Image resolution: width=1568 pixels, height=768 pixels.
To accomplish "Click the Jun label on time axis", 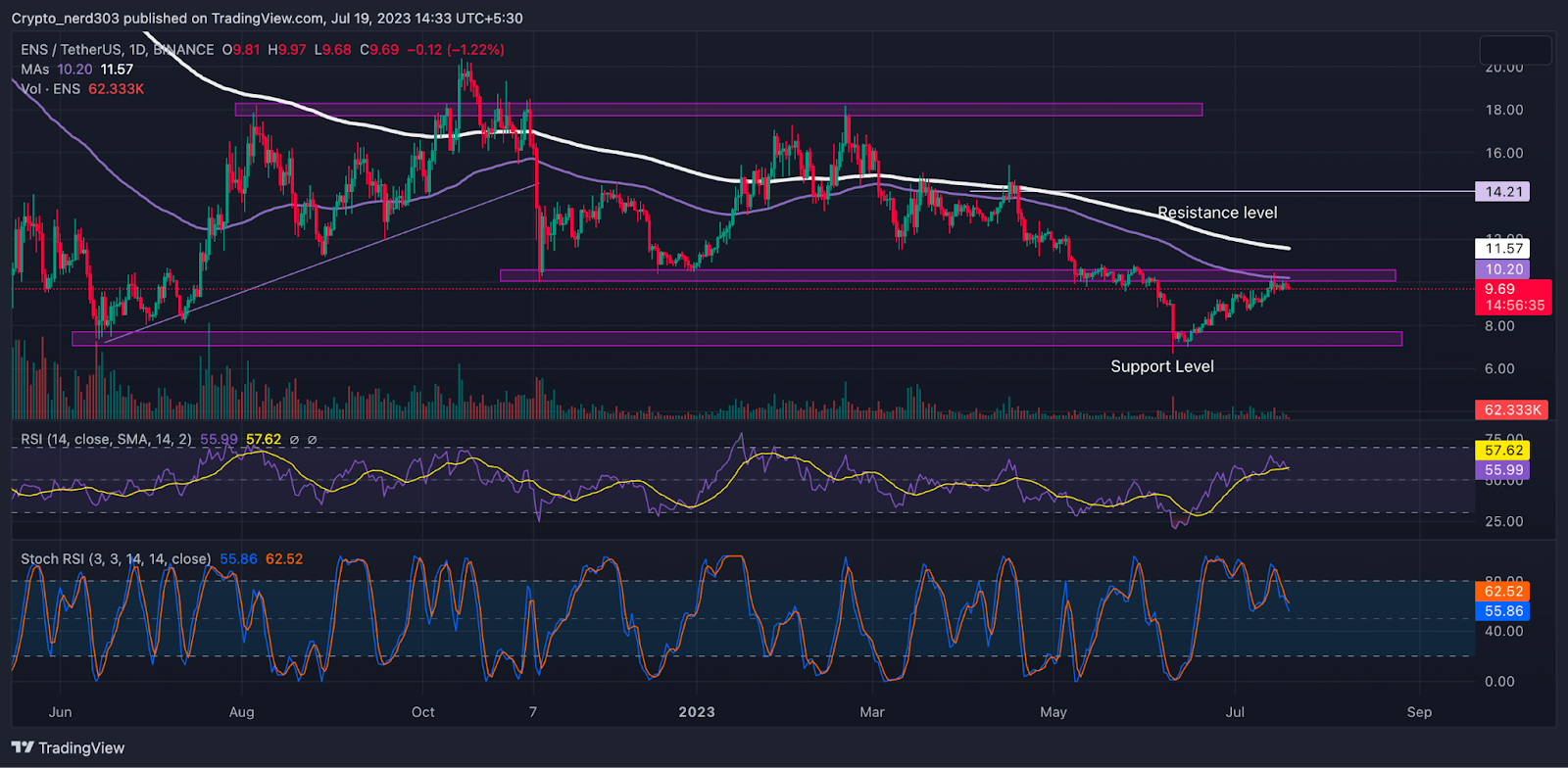I will (60, 712).
